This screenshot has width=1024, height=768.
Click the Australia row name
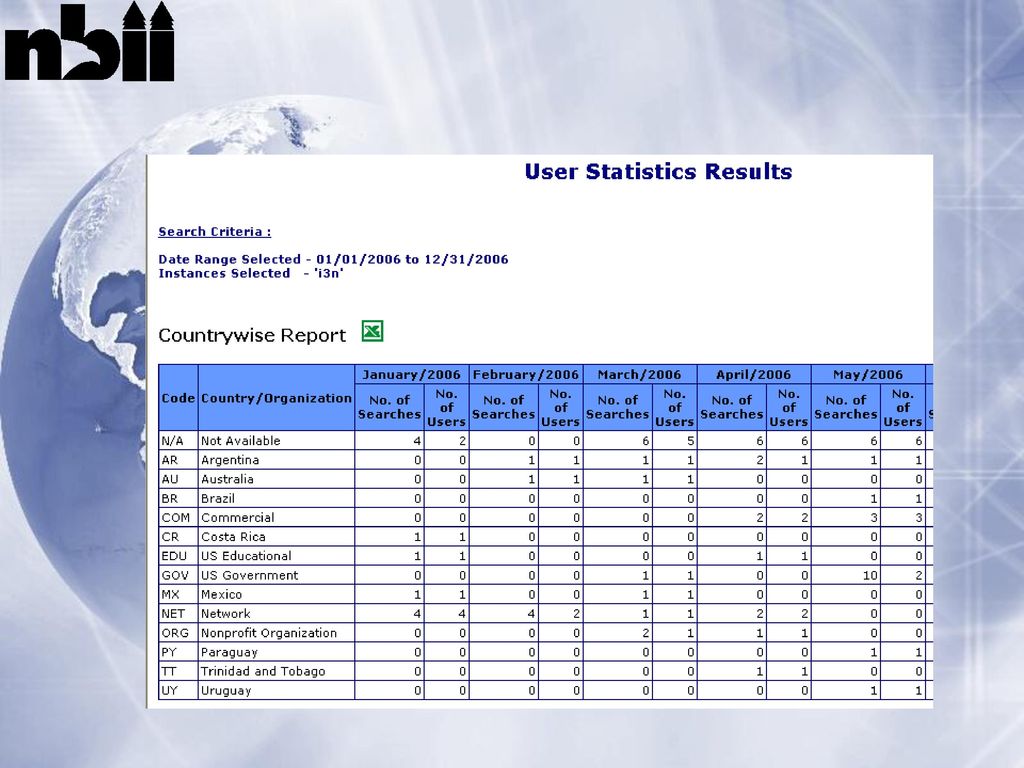tap(227, 479)
